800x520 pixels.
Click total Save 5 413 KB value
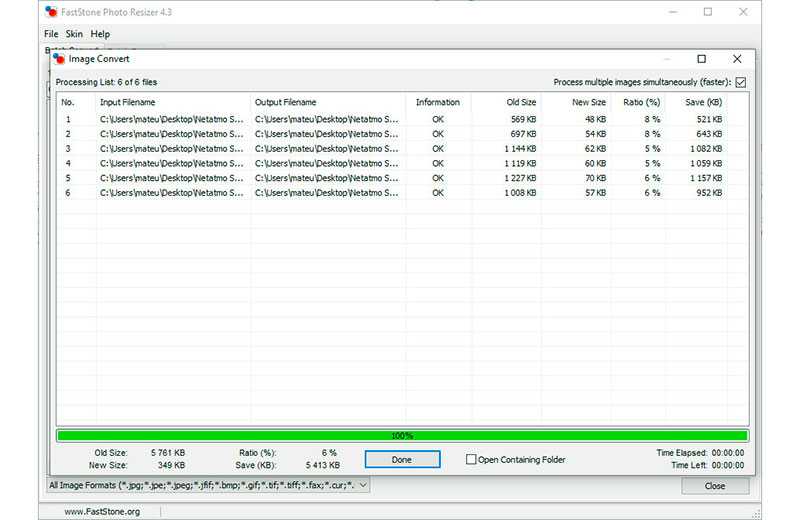[x=322, y=465]
